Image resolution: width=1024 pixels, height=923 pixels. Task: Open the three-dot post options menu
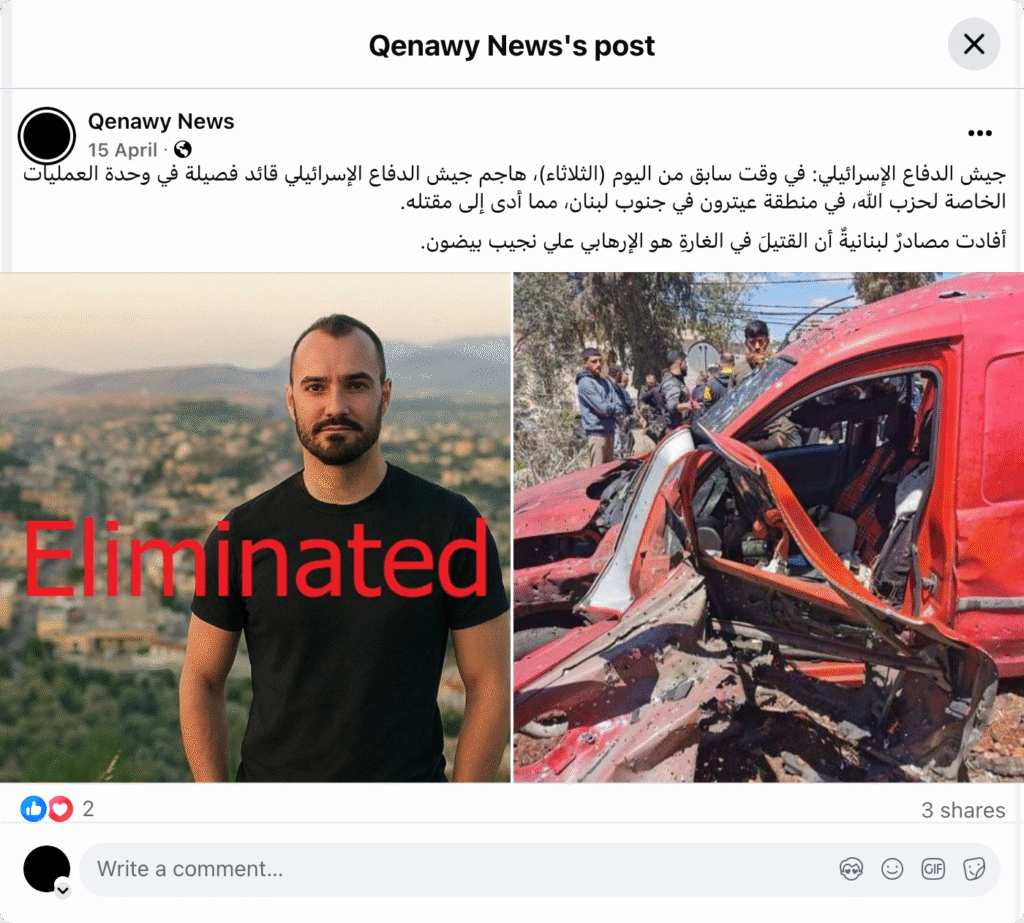[980, 133]
